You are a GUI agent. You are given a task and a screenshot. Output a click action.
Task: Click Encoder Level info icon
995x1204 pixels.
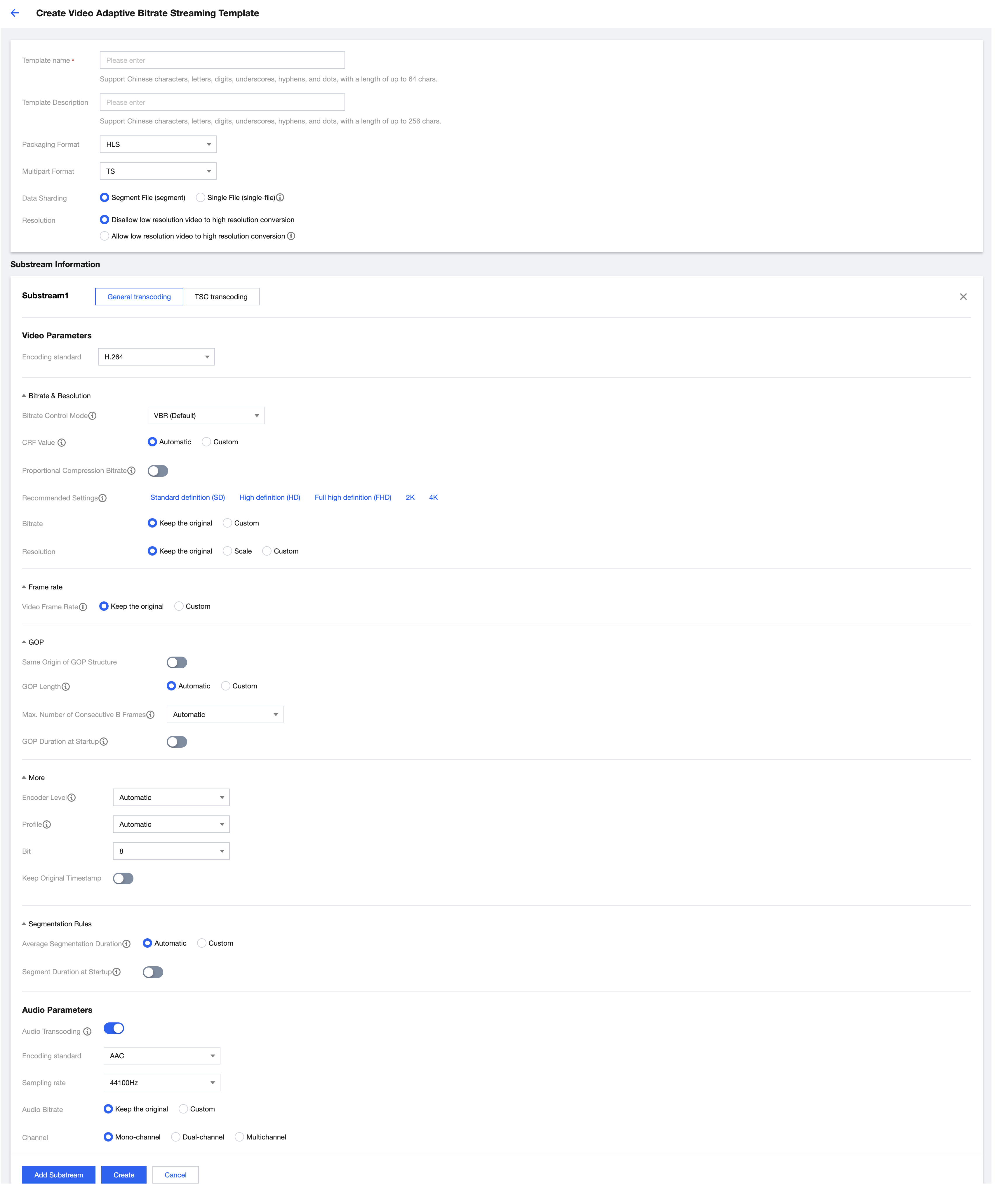72,798
